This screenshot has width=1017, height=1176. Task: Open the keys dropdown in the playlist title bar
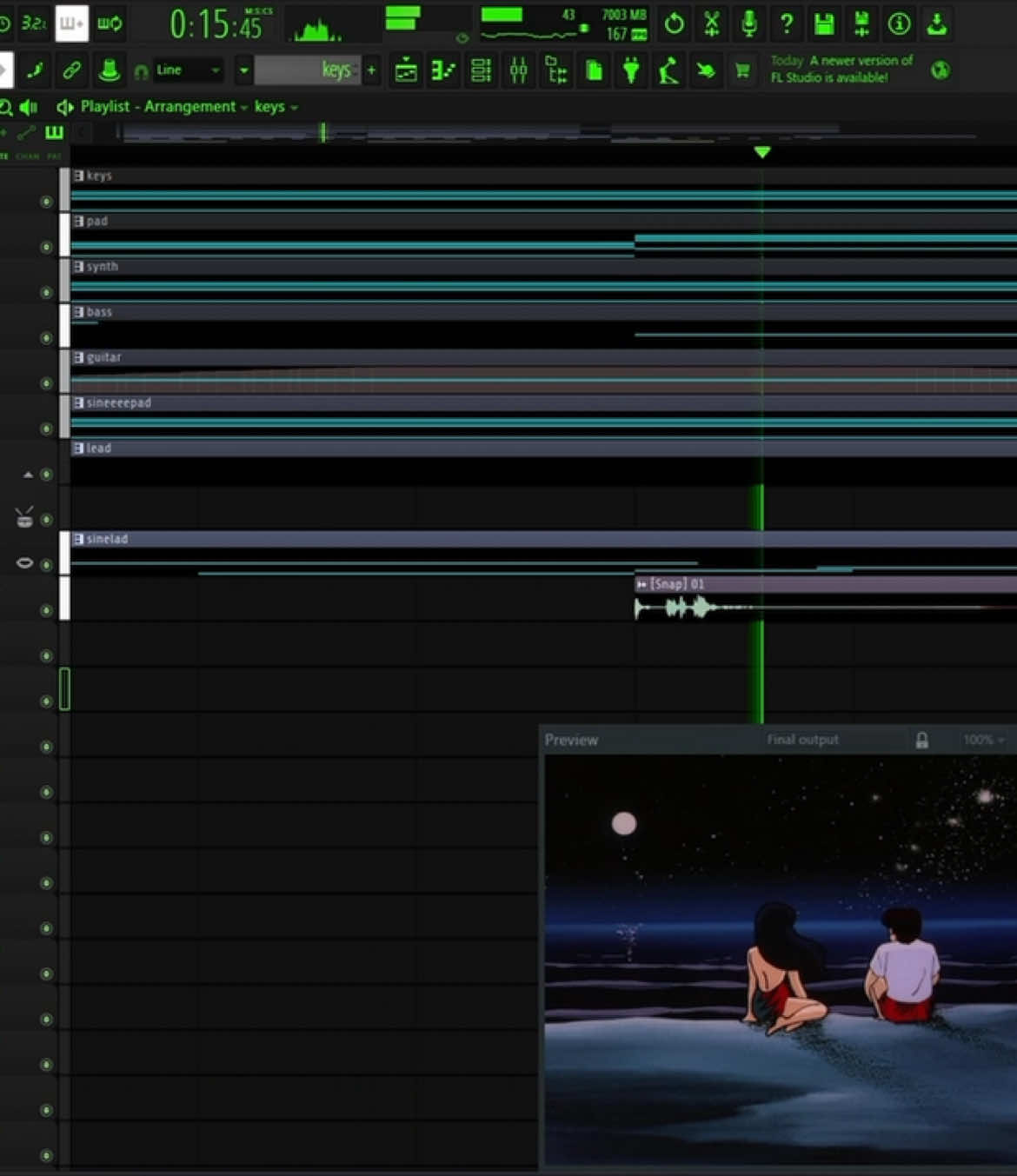tap(276, 106)
